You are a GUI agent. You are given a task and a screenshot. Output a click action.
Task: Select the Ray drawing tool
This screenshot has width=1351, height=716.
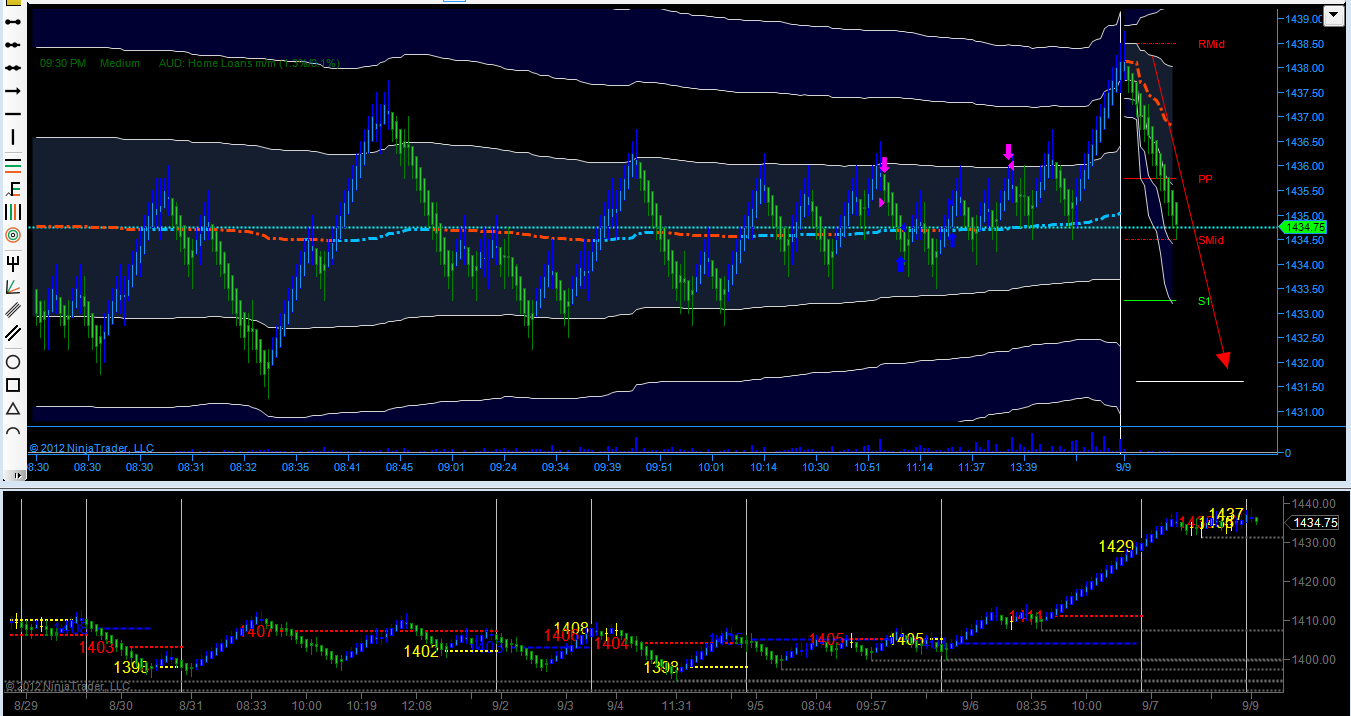pyautogui.click(x=13, y=44)
